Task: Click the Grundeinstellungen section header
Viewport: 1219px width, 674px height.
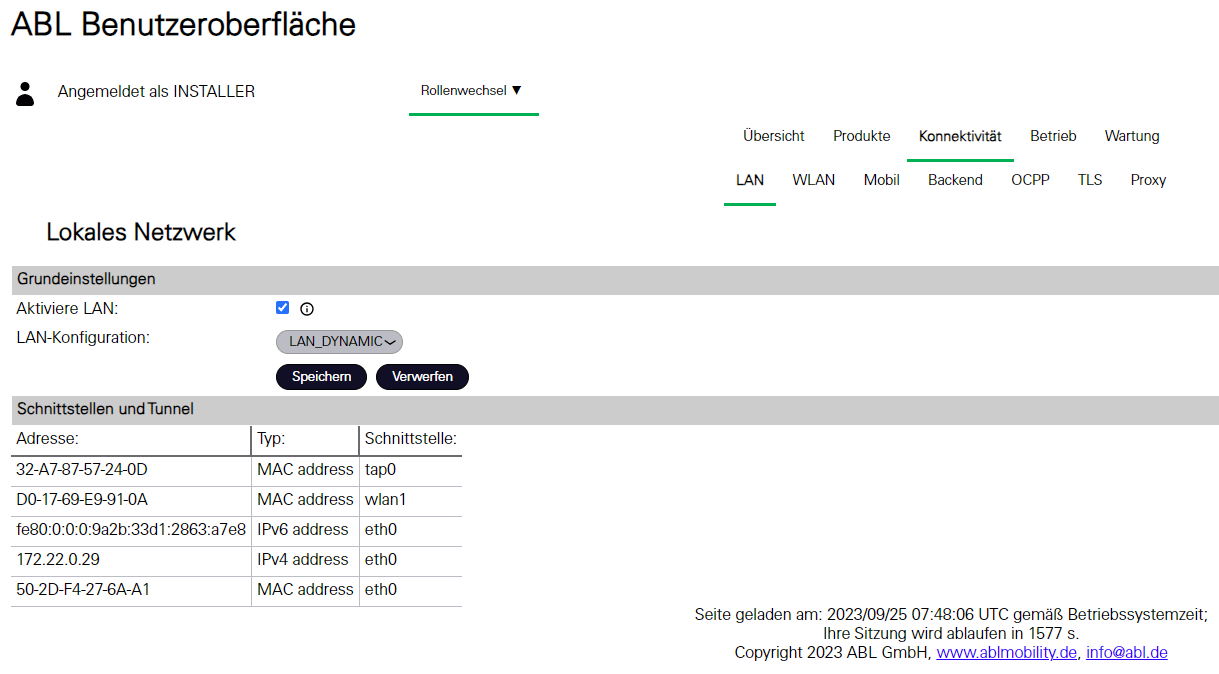Action: [615, 279]
